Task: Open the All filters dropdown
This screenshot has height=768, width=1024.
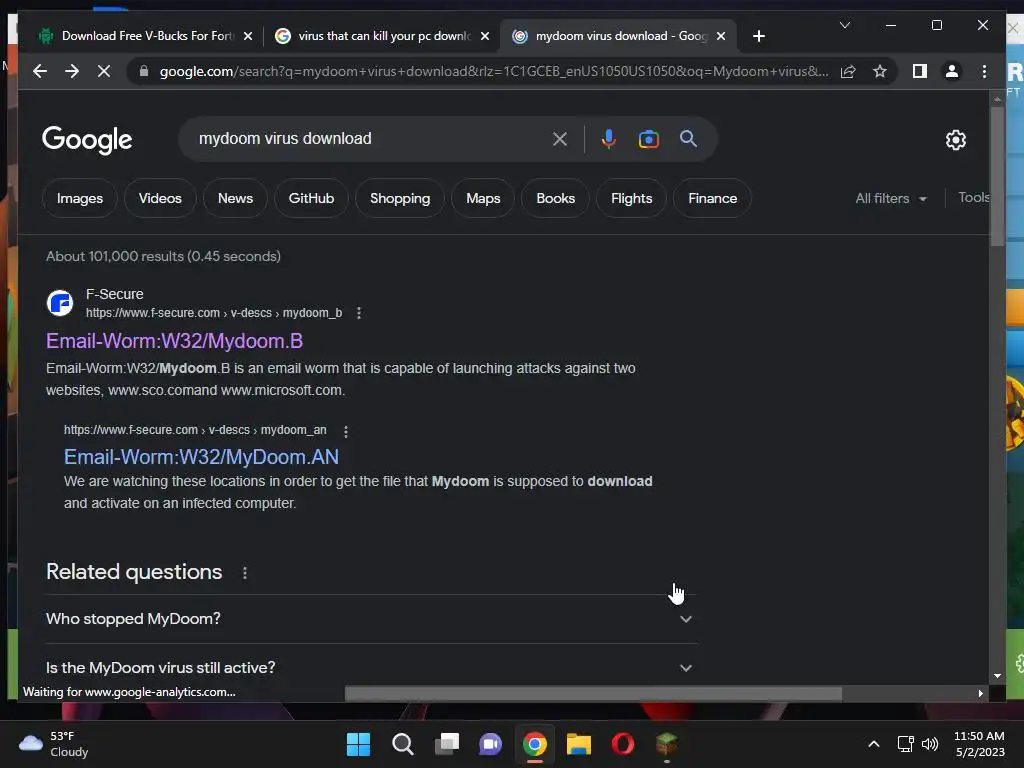Action: coord(891,198)
